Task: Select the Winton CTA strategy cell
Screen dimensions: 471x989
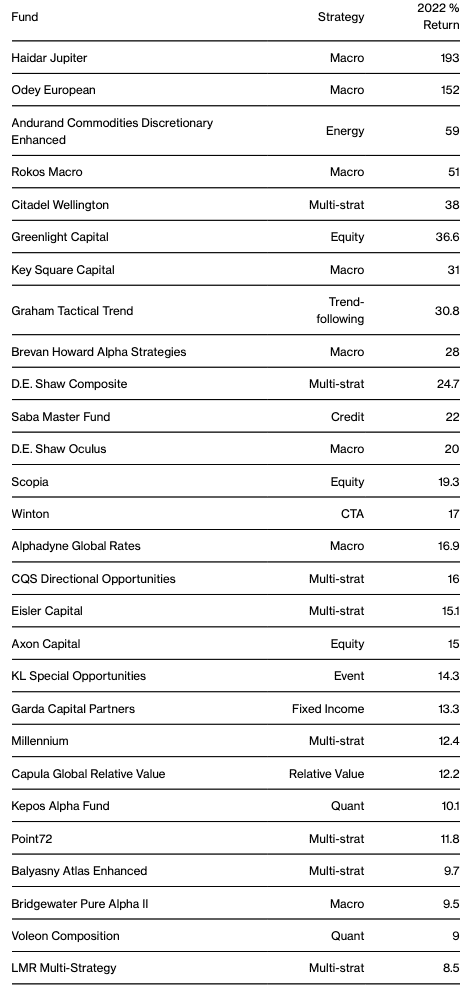Action: 352,514
